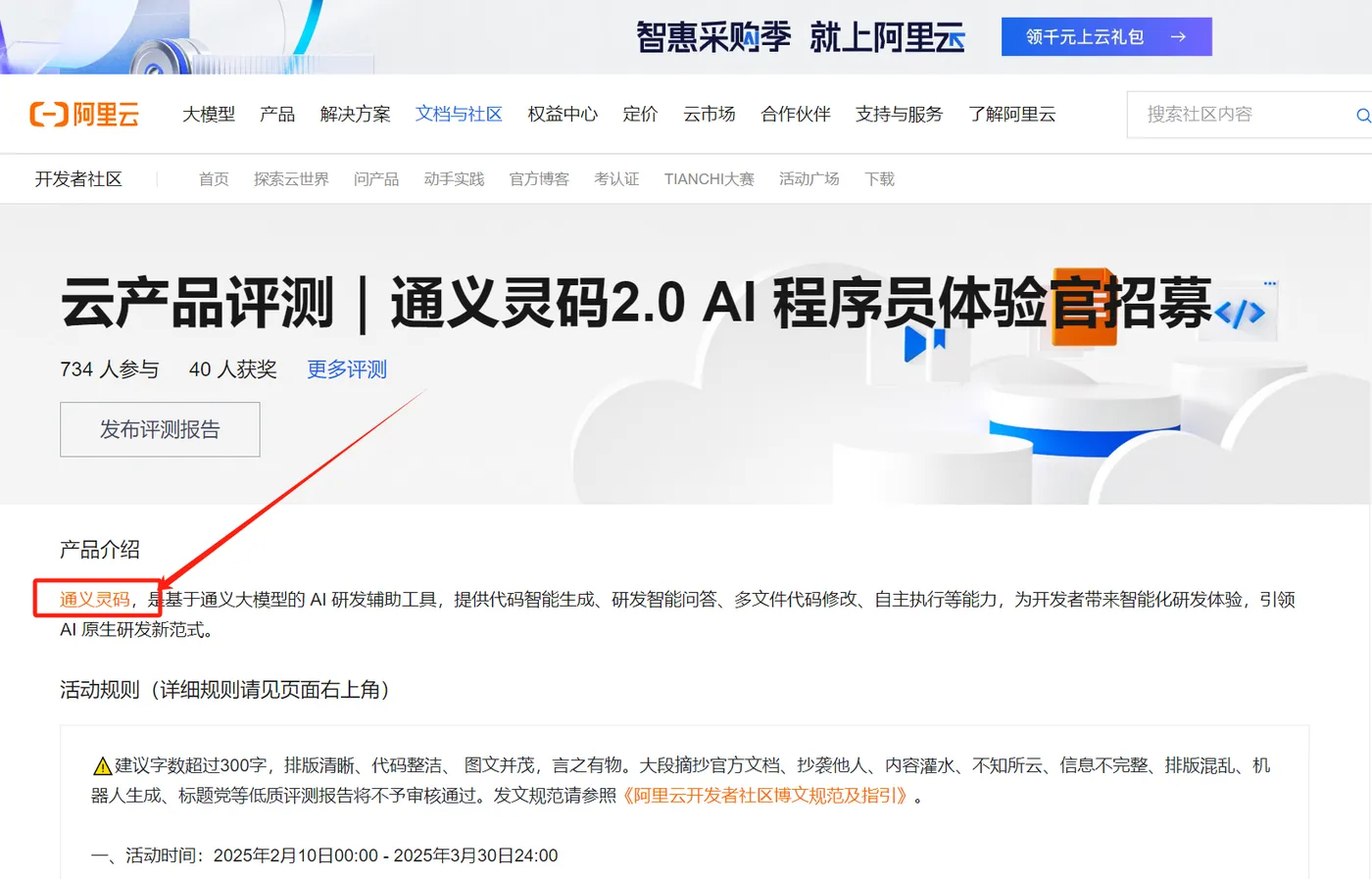Click the 活动时间 line text
This screenshot has height=879, width=1372.
pyautogui.click(x=324, y=855)
